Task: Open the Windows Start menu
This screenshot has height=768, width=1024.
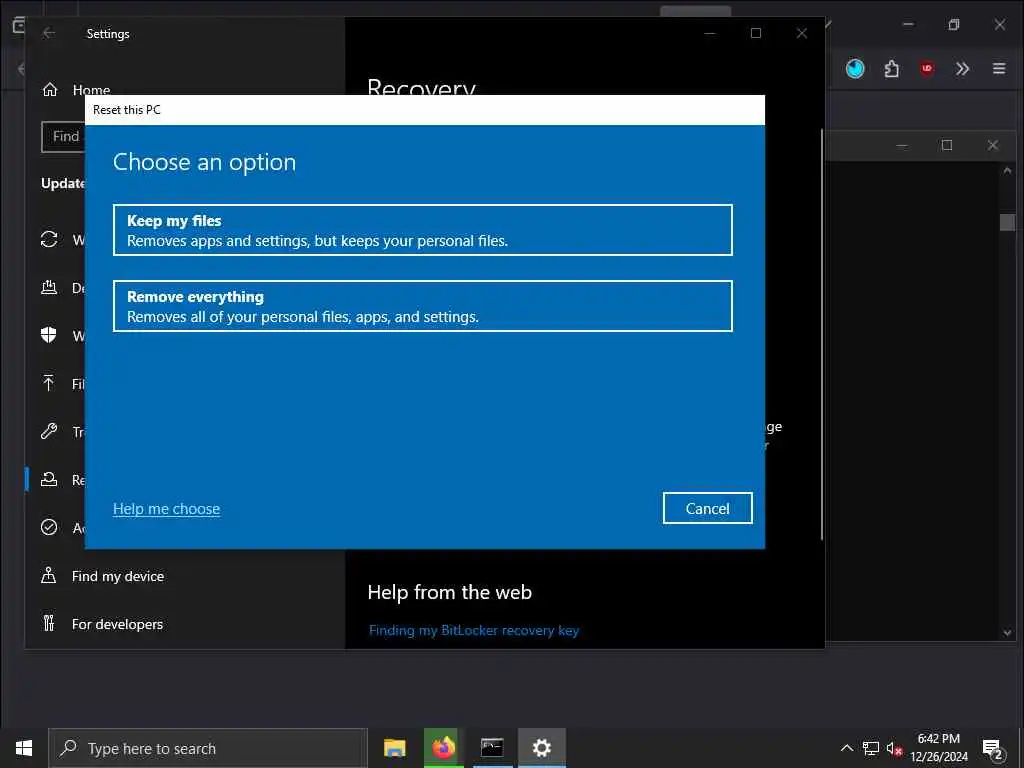Action: click(24, 748)
